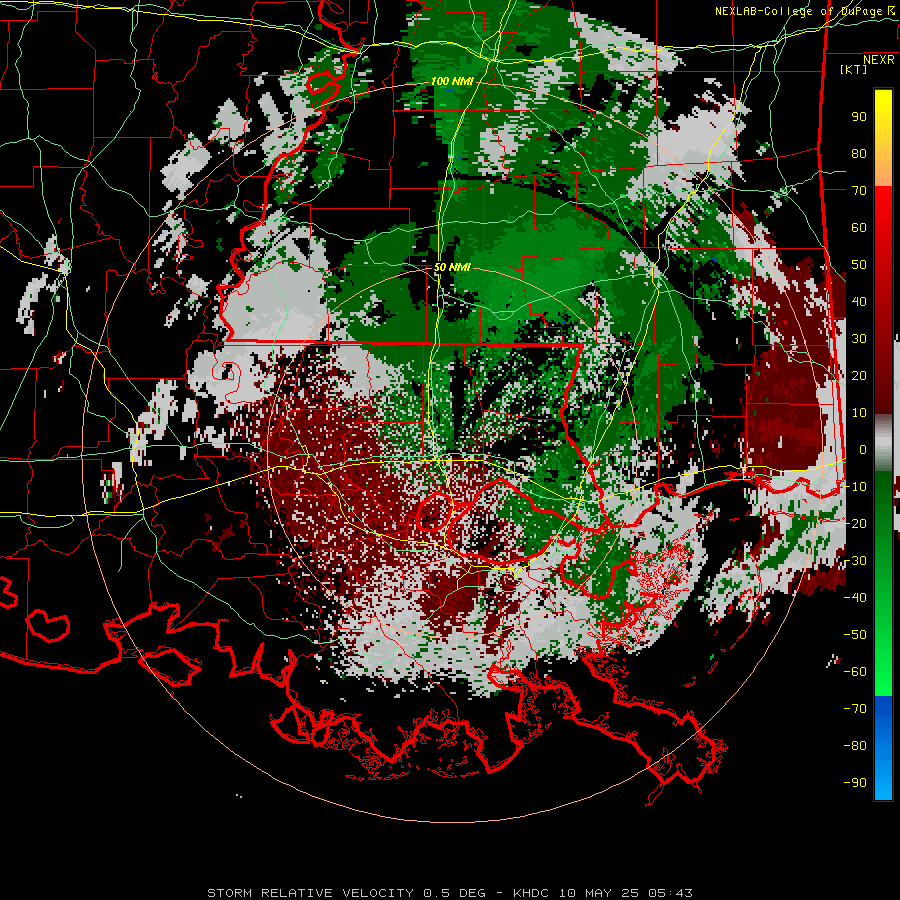Select the positive 70 scale value
Screen dimensions: 900x900
pyautogui.click(x=859, y=191)
